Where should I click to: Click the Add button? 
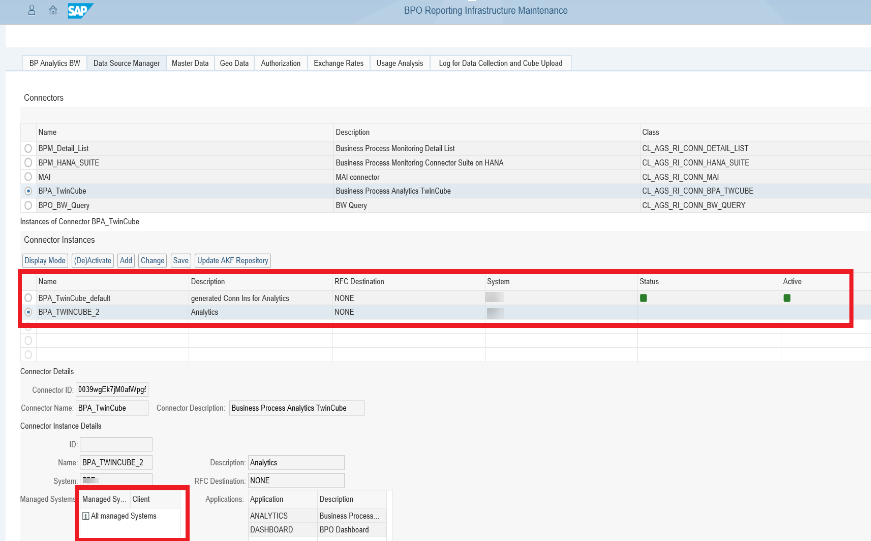point(126,260)
